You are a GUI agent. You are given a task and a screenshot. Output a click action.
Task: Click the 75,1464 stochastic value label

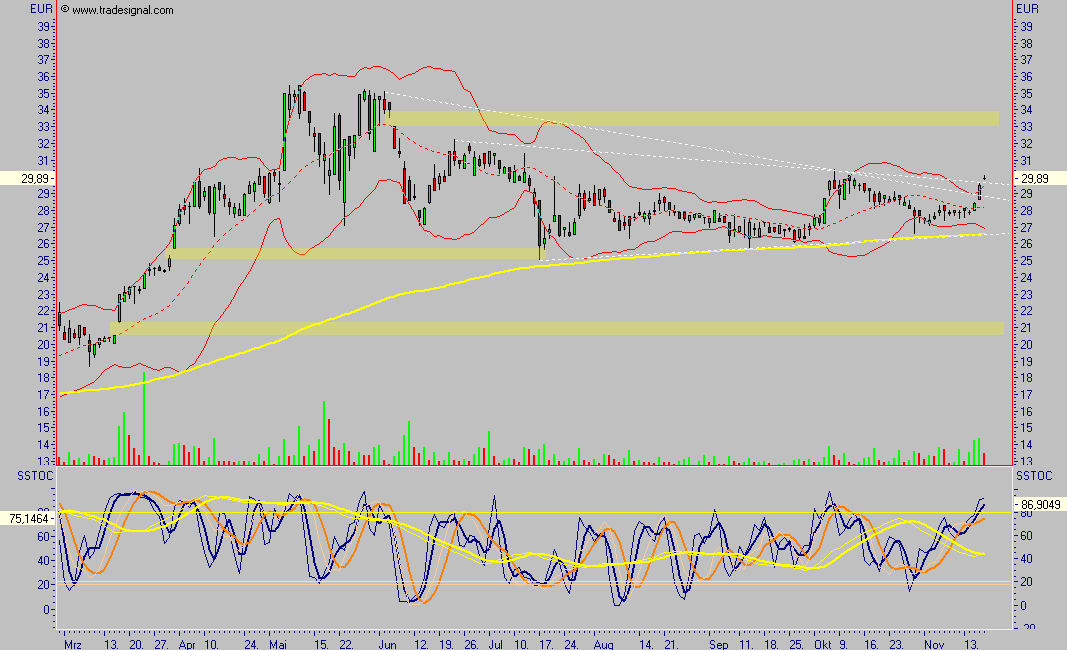point(28,519)
